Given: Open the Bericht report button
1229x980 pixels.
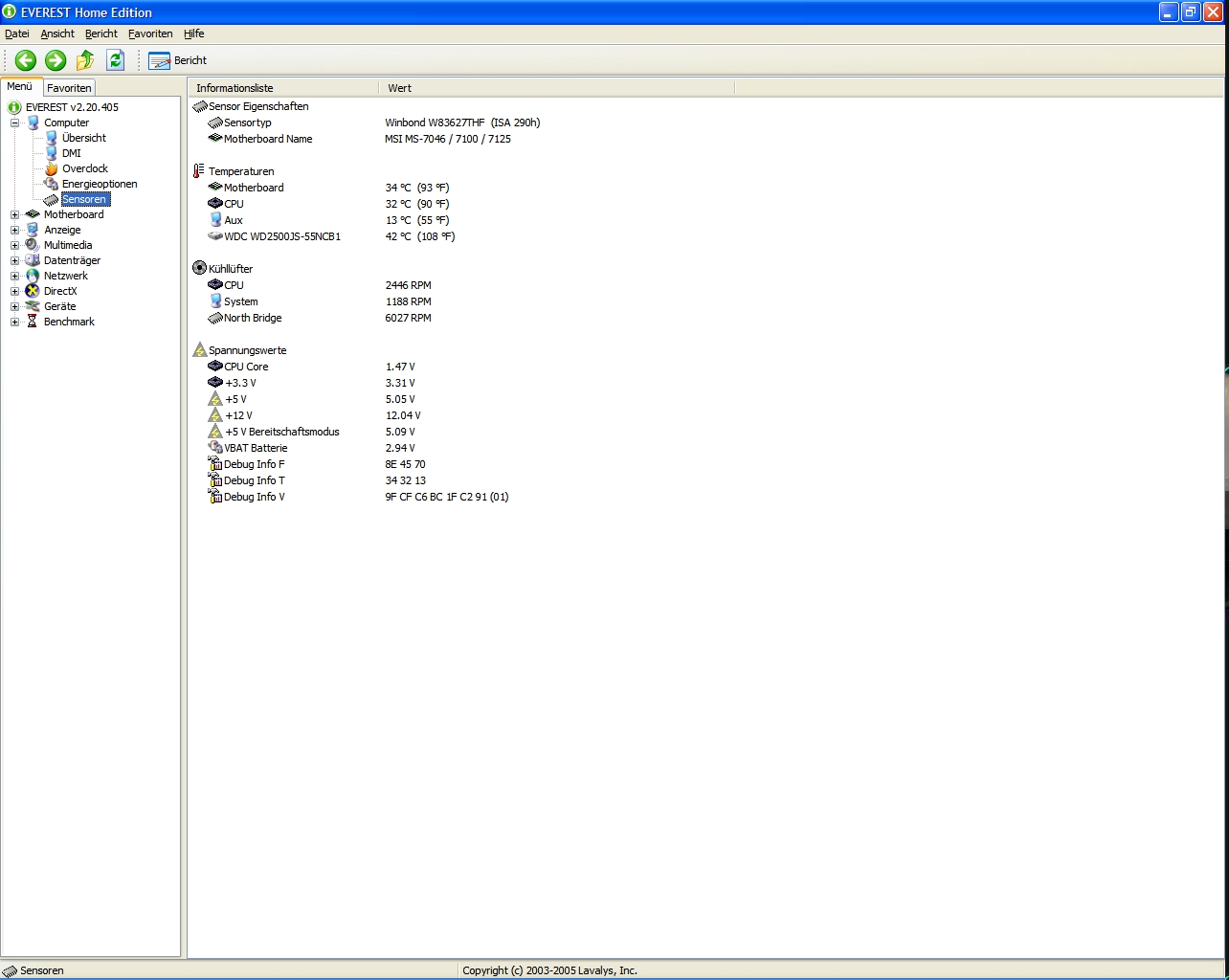Looking at the screenshot, I should click(x=178, y=60).
